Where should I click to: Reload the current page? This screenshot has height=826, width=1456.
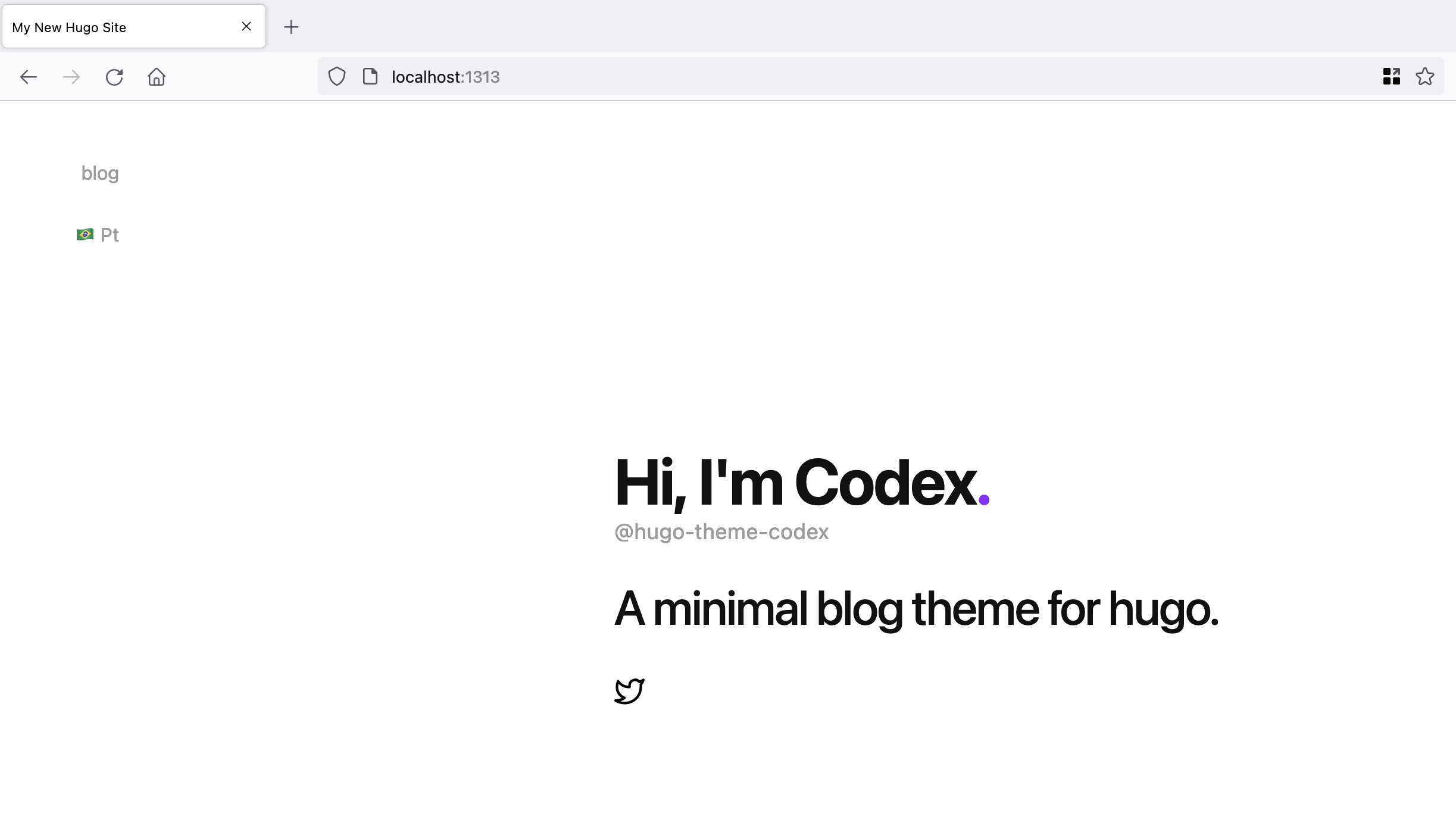114,77
